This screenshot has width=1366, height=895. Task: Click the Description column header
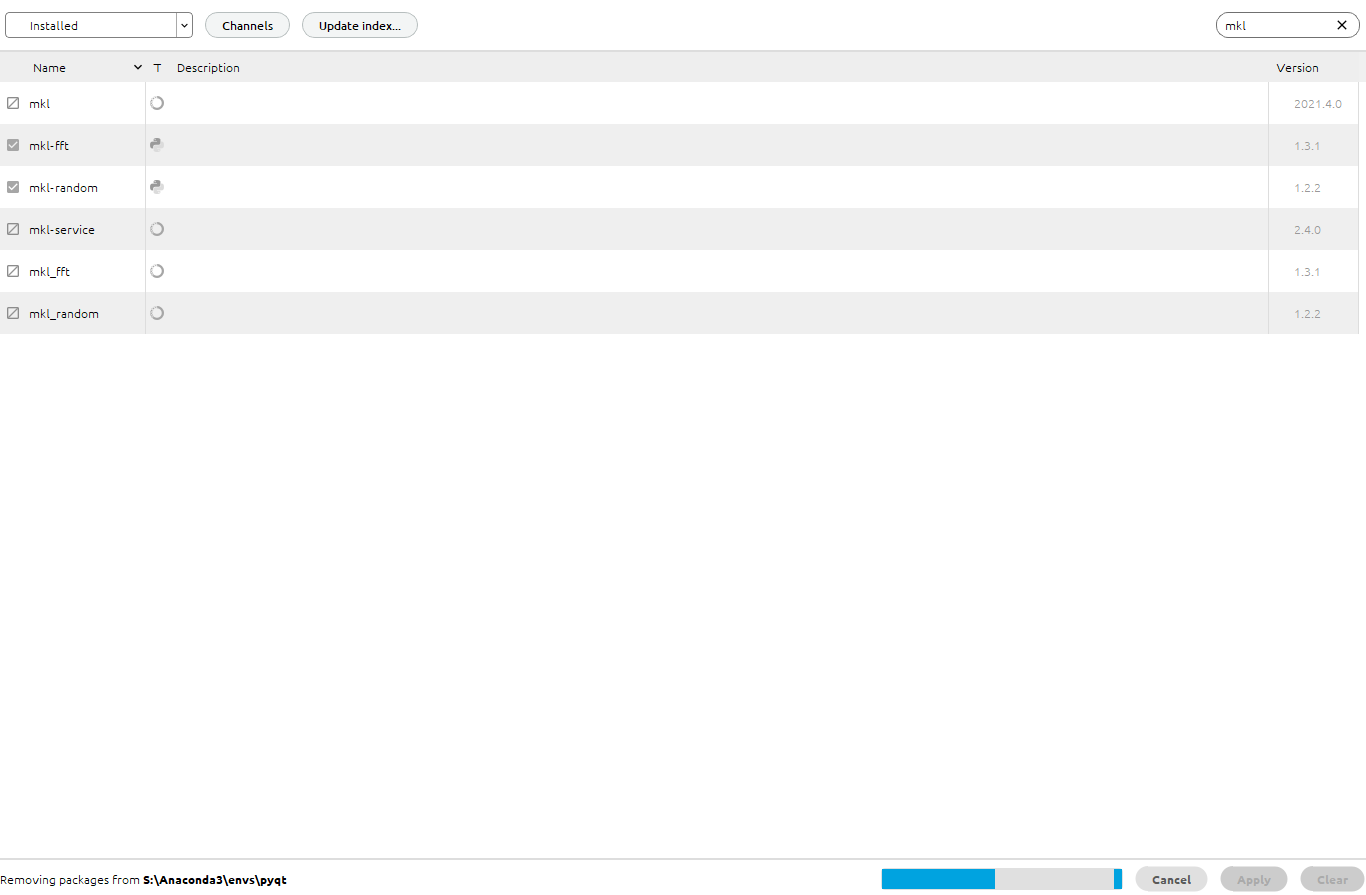point(208,68)
